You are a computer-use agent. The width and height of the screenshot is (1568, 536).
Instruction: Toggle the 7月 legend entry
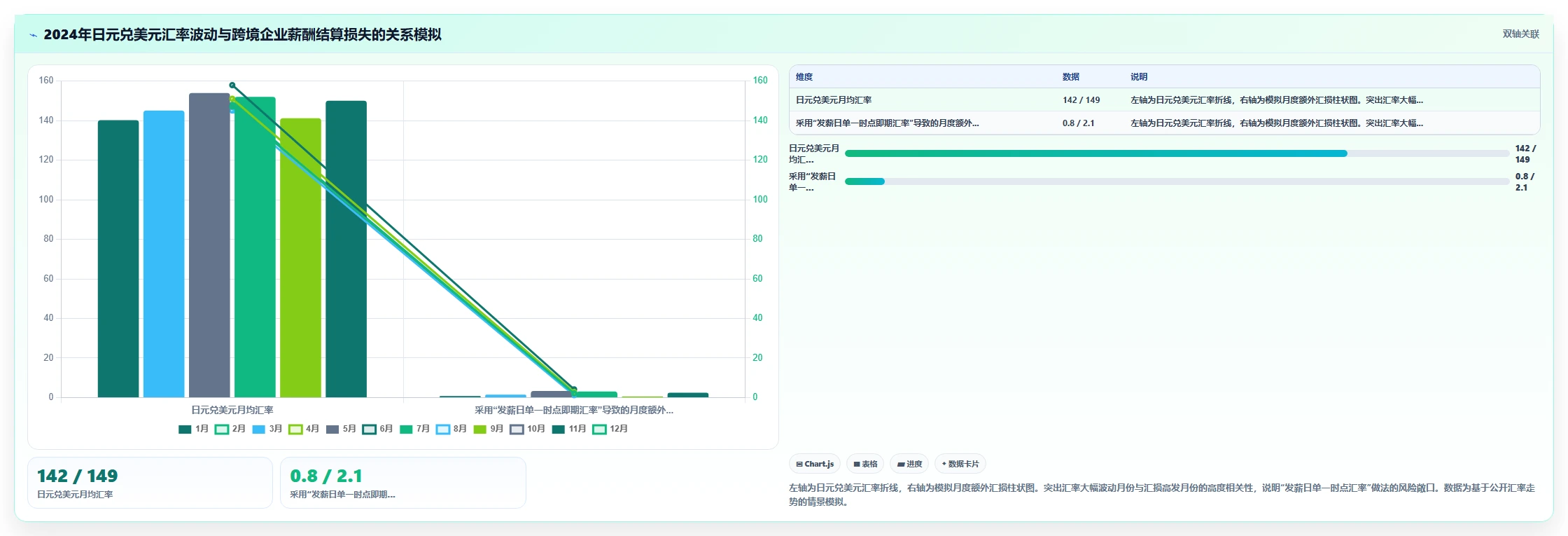tap(414, 430)
